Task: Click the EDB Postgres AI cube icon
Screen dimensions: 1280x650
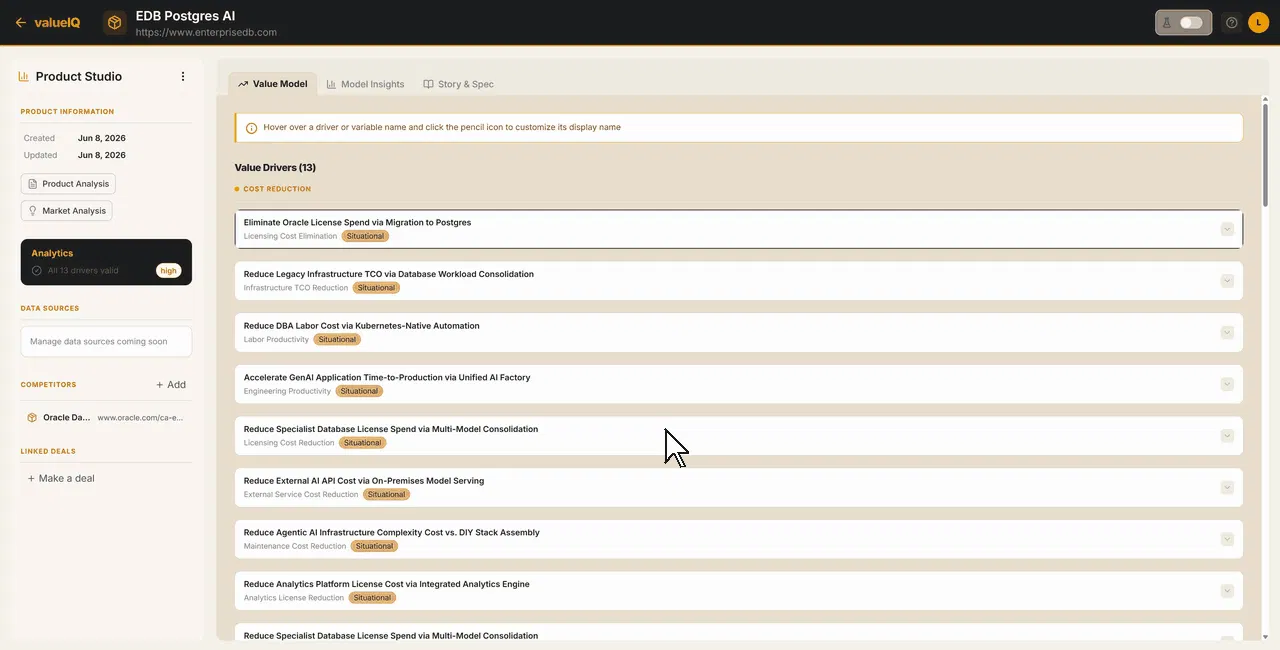Action: point(115,22)
